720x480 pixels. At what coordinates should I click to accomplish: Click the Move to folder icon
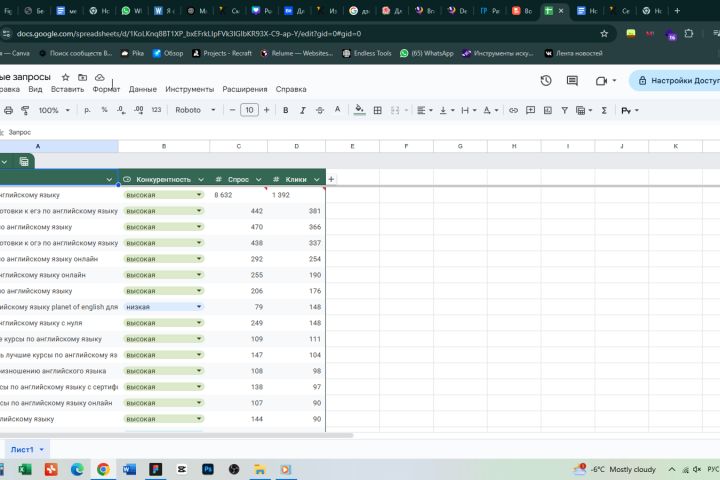(x=83, y=77)
